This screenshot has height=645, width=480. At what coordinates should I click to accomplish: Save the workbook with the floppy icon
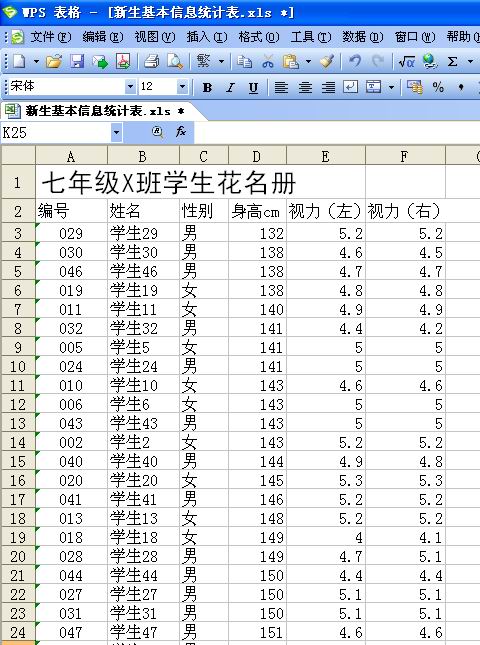(x=77, y=62)
